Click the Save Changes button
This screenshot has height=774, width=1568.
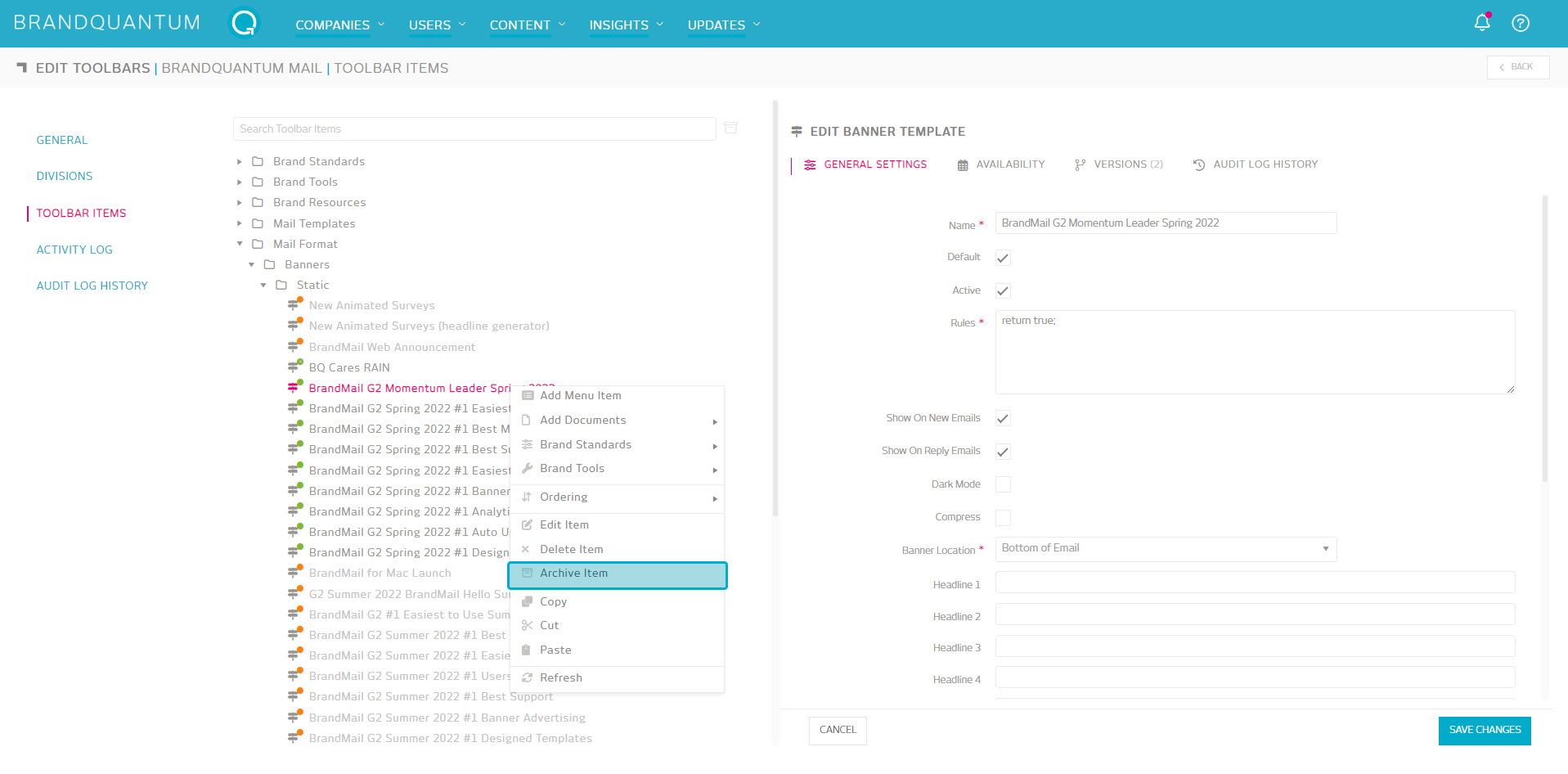click(x=1485, y=730)
